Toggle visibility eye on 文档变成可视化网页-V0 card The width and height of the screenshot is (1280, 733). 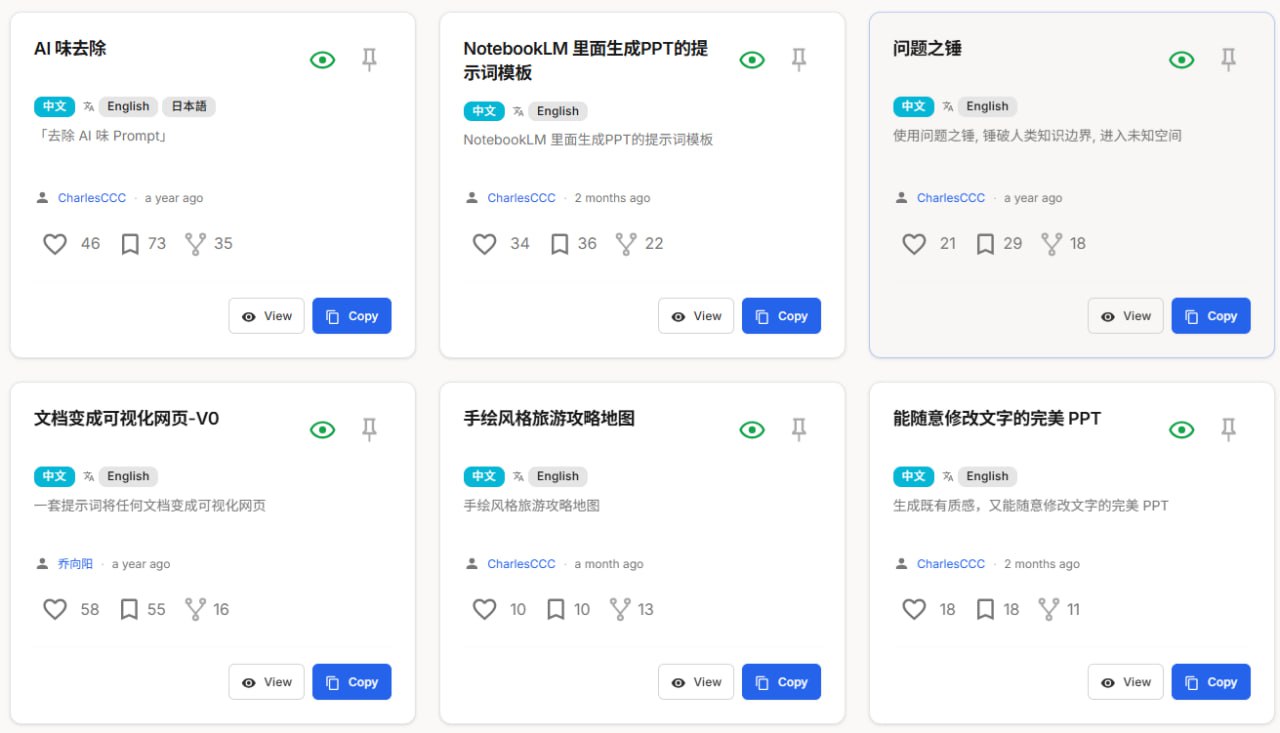click(322, 430)
